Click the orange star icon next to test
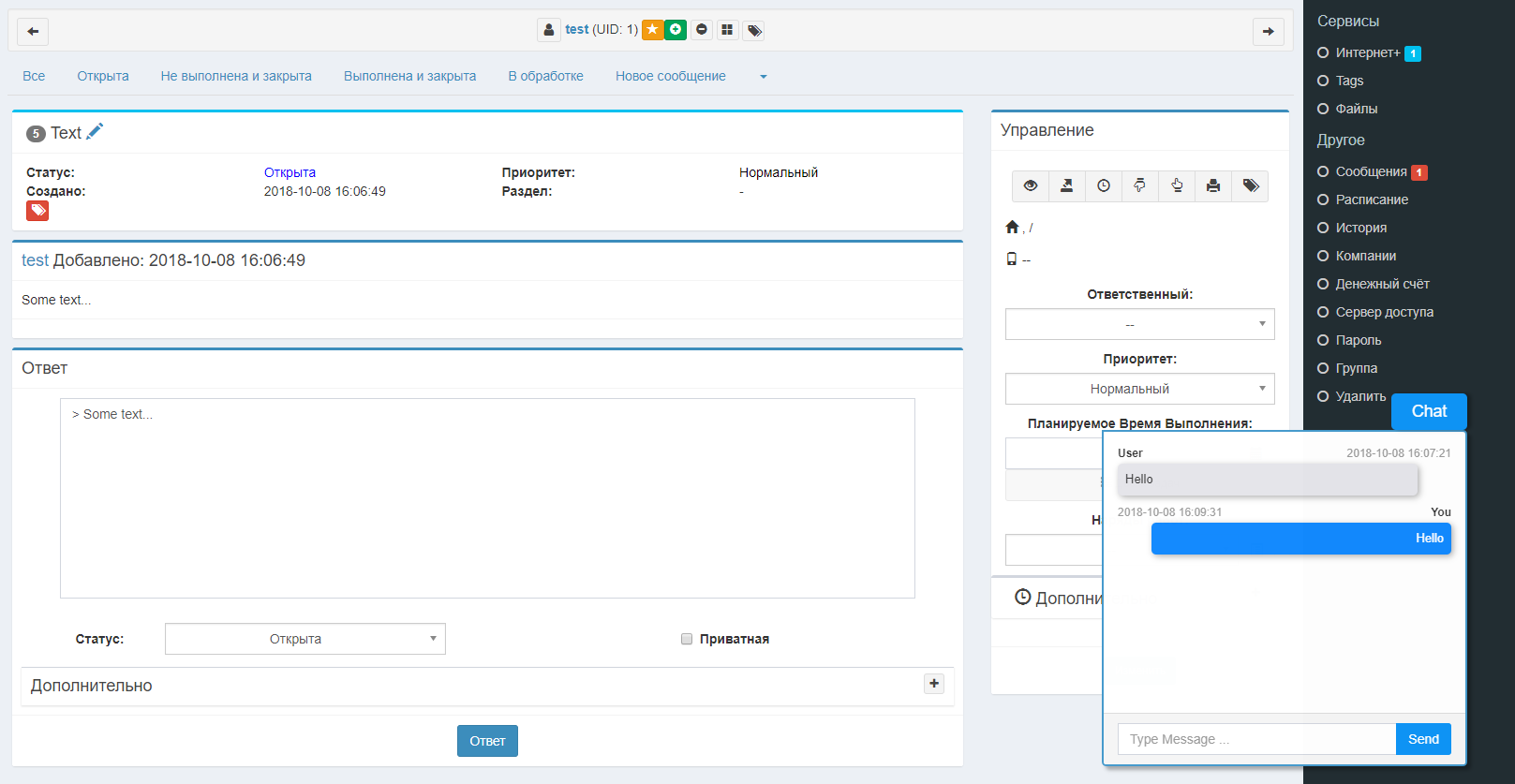Screen dimensions: 1515x784 (652, 30)
